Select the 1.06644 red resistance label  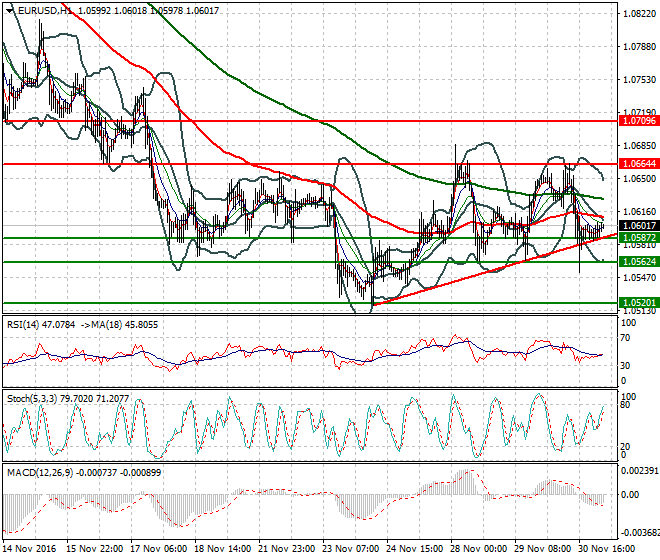click(x=639, y=164)
